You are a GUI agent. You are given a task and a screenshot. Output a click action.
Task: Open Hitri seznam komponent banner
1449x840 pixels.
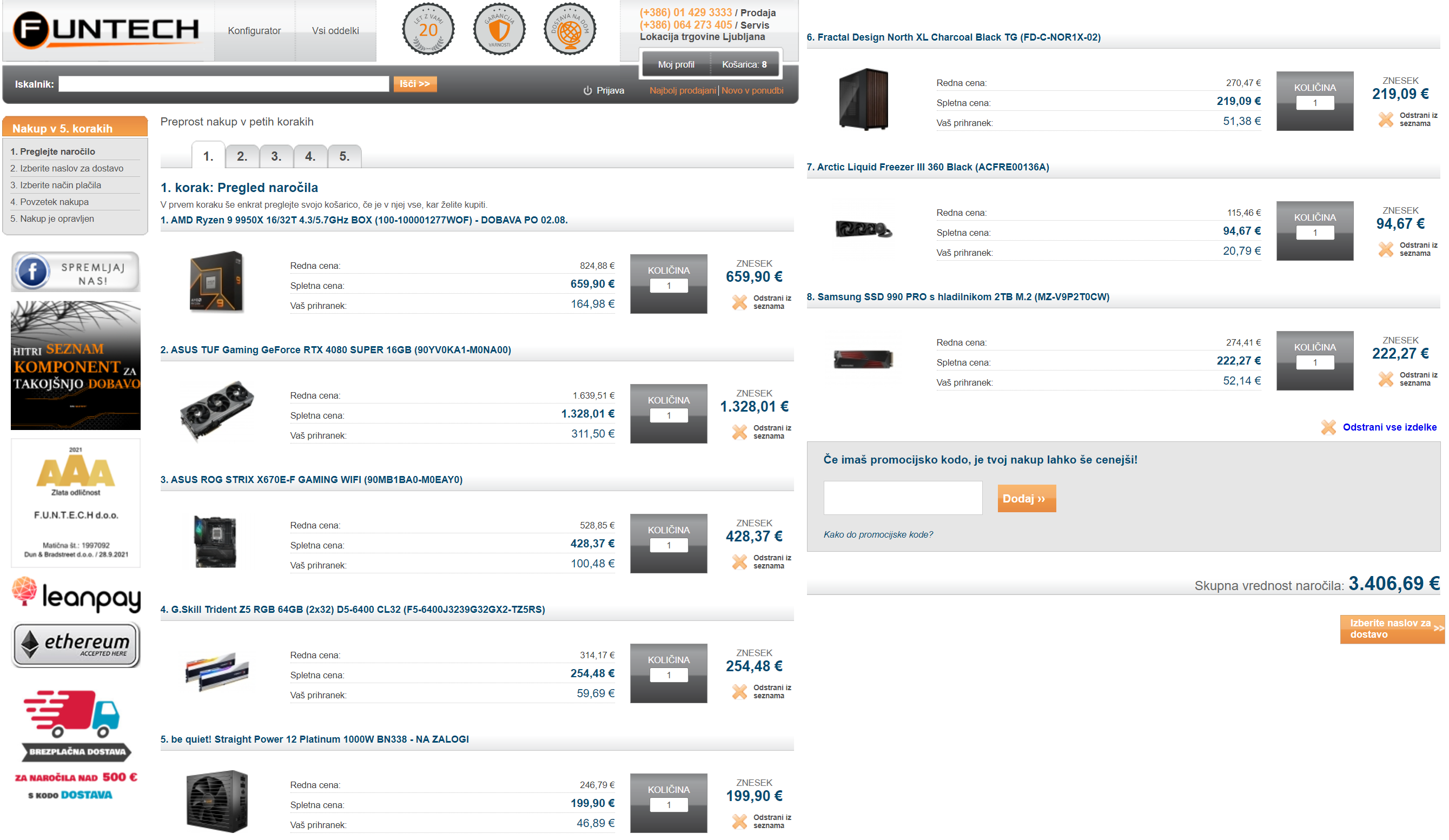75,365
